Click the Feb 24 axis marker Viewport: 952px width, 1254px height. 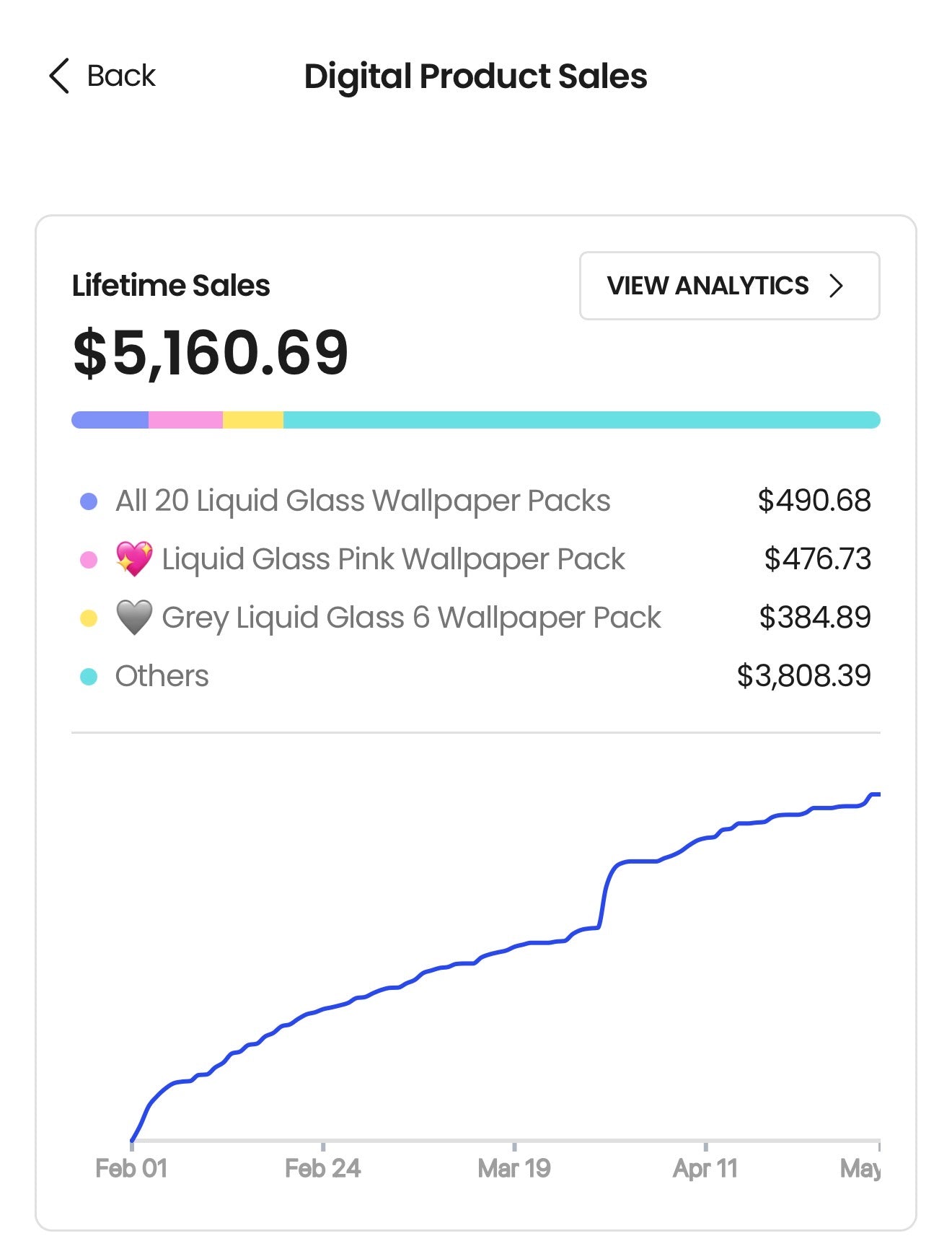[322, 1168]
